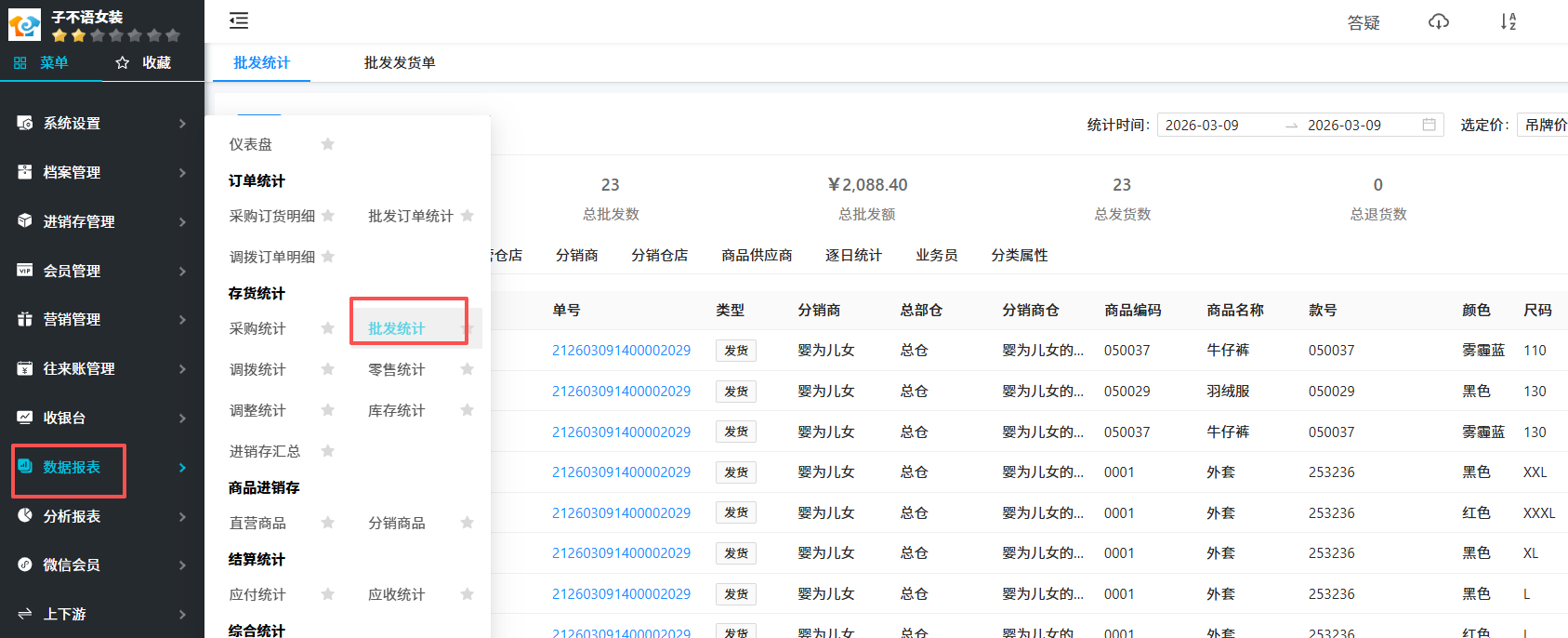Collapse the sidebar with the hamburger icon
This screenshot has height=638, width=1568.
(239, 20)
